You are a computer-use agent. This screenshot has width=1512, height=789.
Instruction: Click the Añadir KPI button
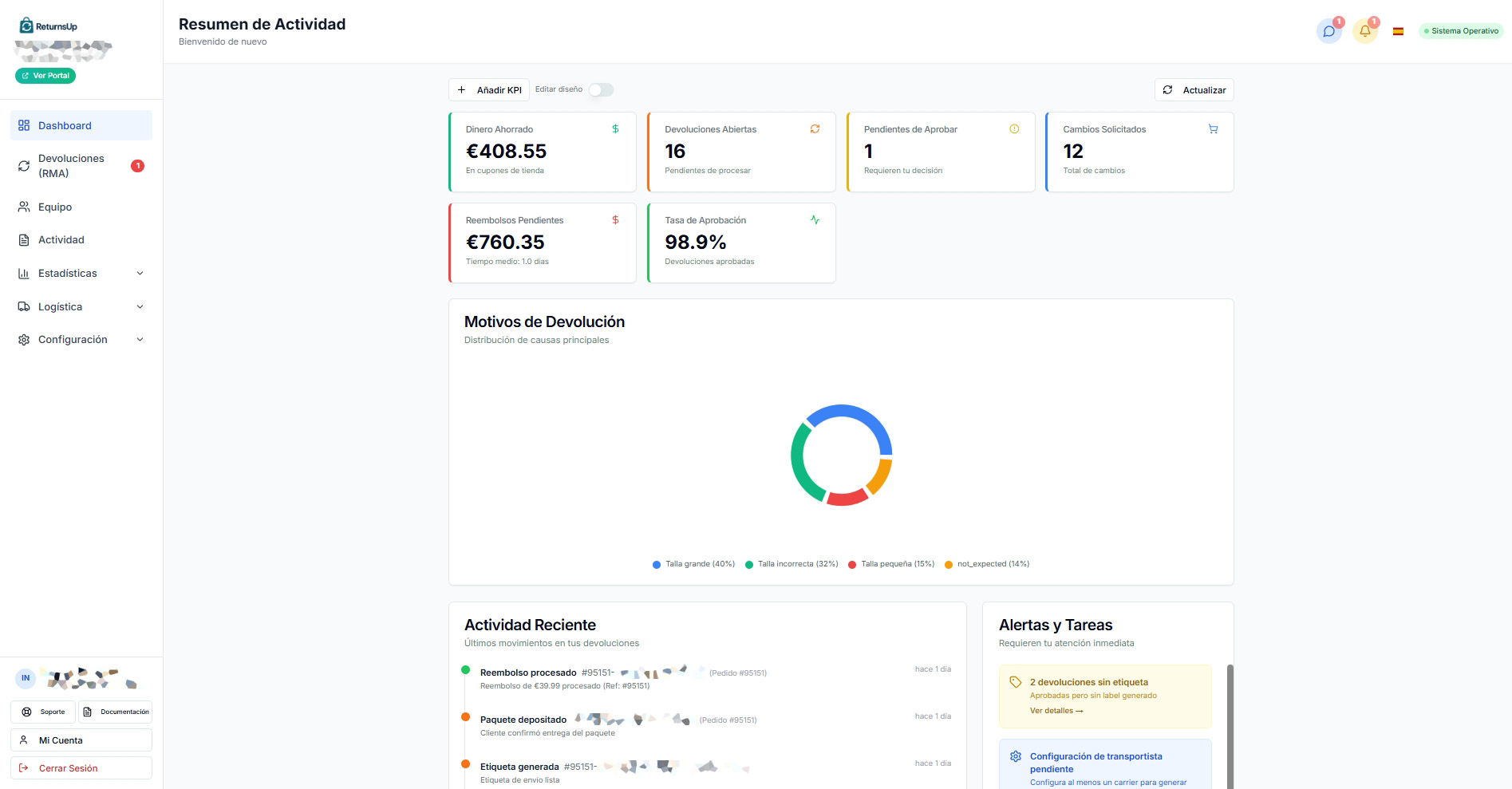click(x=490, y=90)
